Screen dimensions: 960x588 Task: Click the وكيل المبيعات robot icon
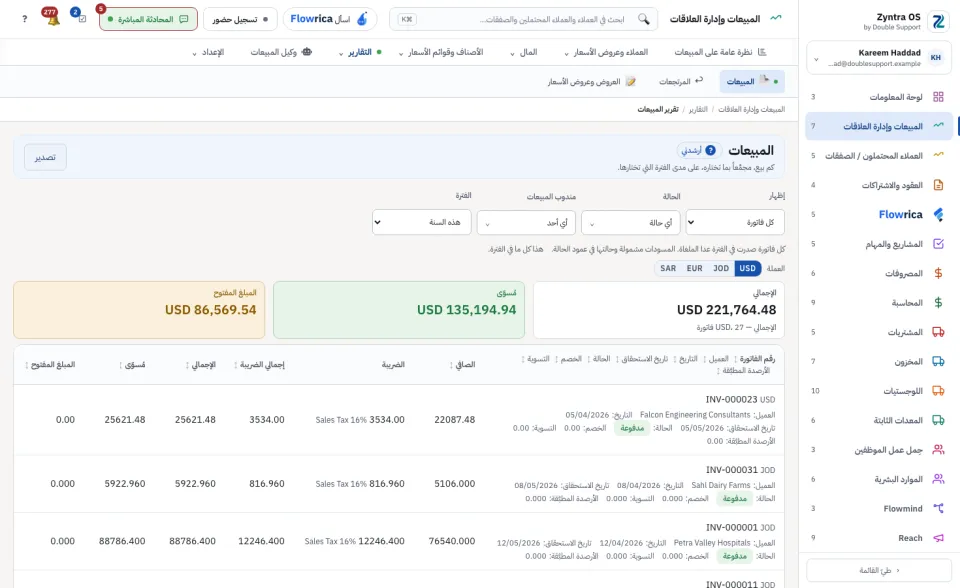(307, 52)
